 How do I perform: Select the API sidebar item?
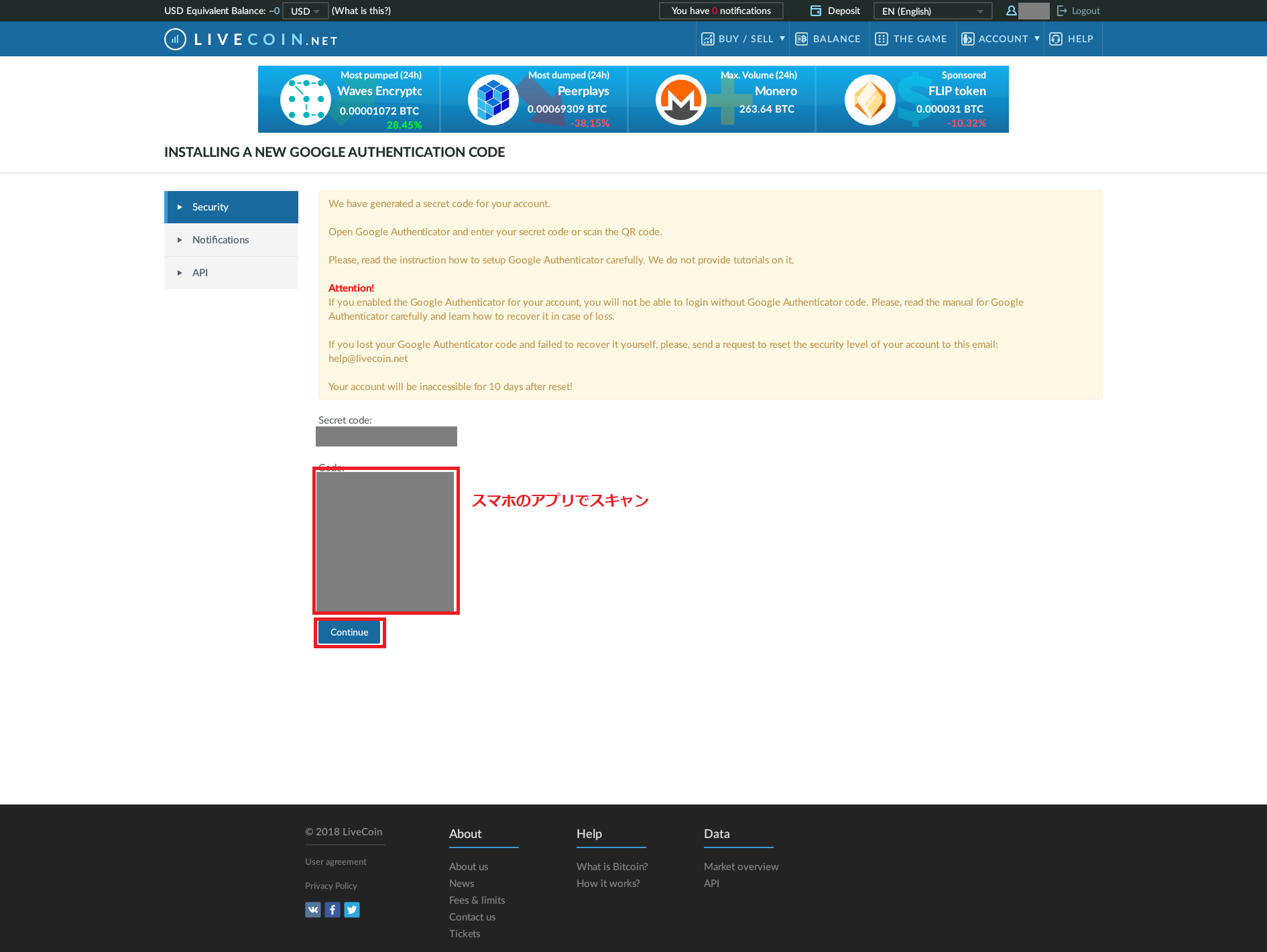(231, 273)
